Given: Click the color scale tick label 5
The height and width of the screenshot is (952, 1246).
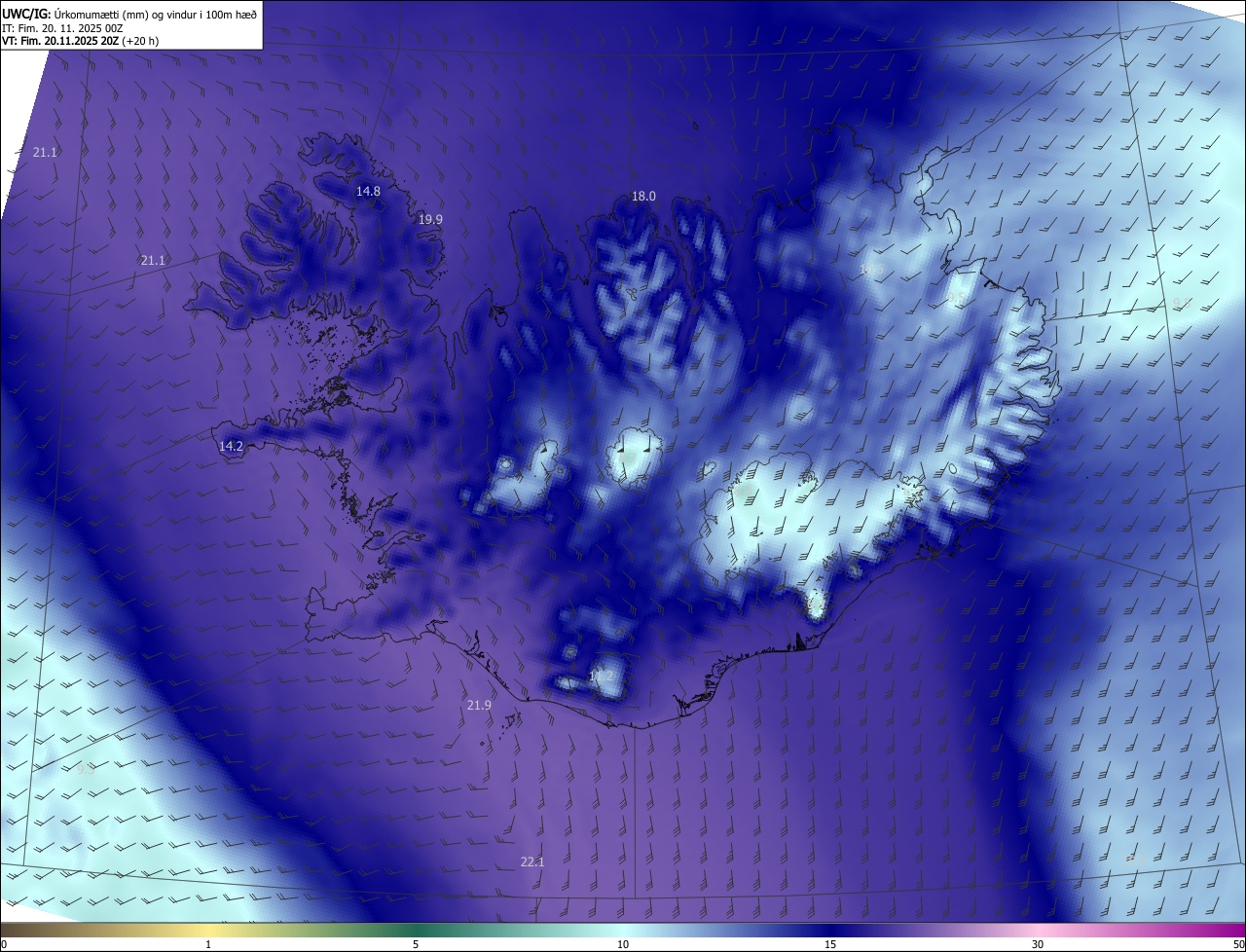Looking at the screenshot, I should 416,945.
